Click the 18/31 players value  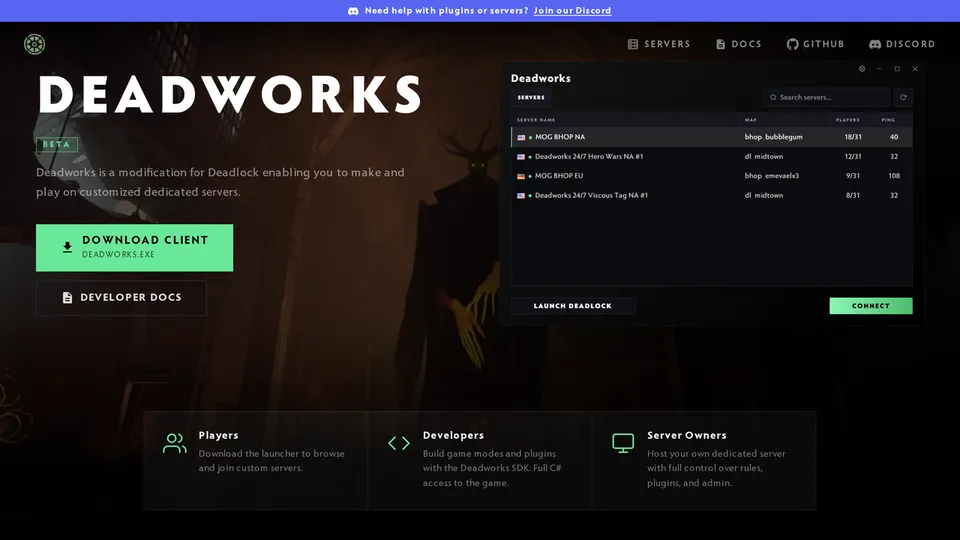[853, 137]
